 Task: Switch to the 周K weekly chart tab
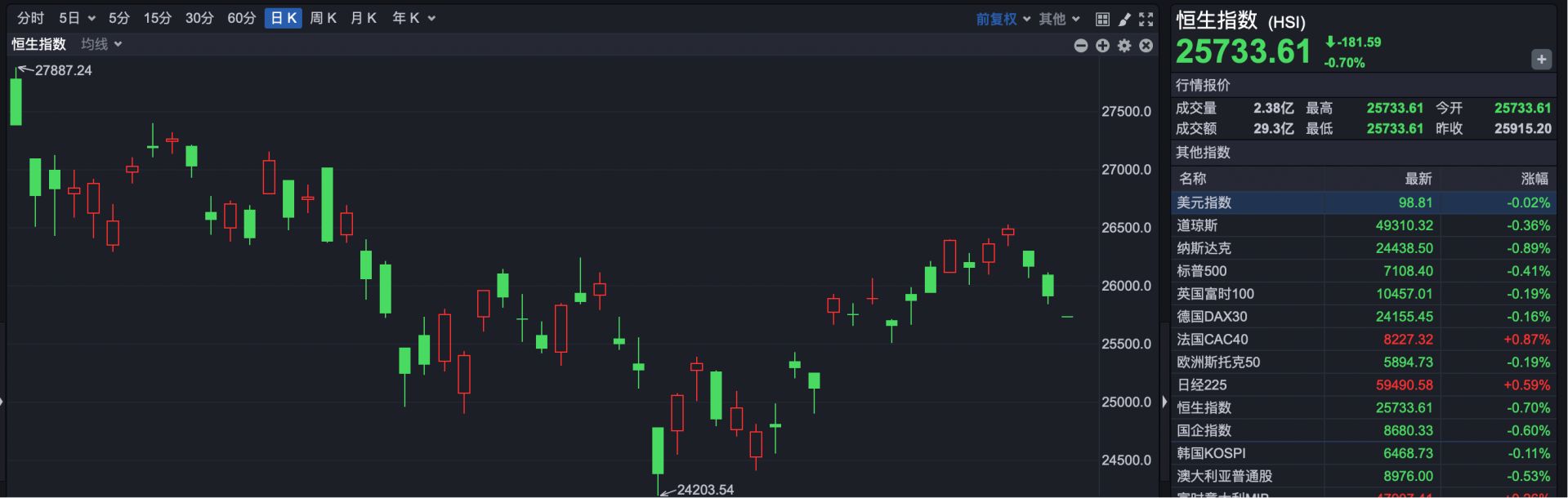pos(323,18)
